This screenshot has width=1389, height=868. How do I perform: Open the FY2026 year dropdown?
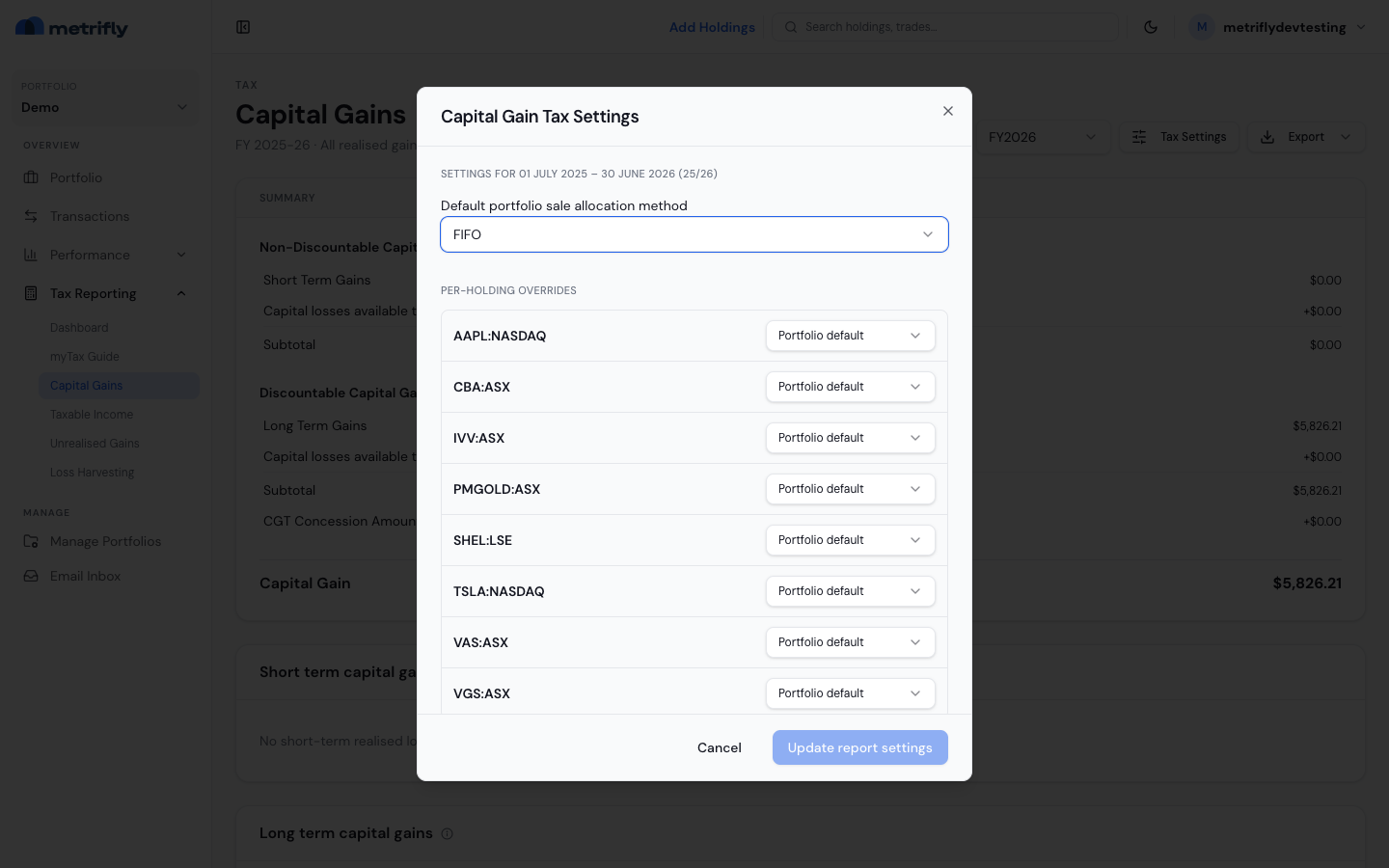[x=1042, y=137]
